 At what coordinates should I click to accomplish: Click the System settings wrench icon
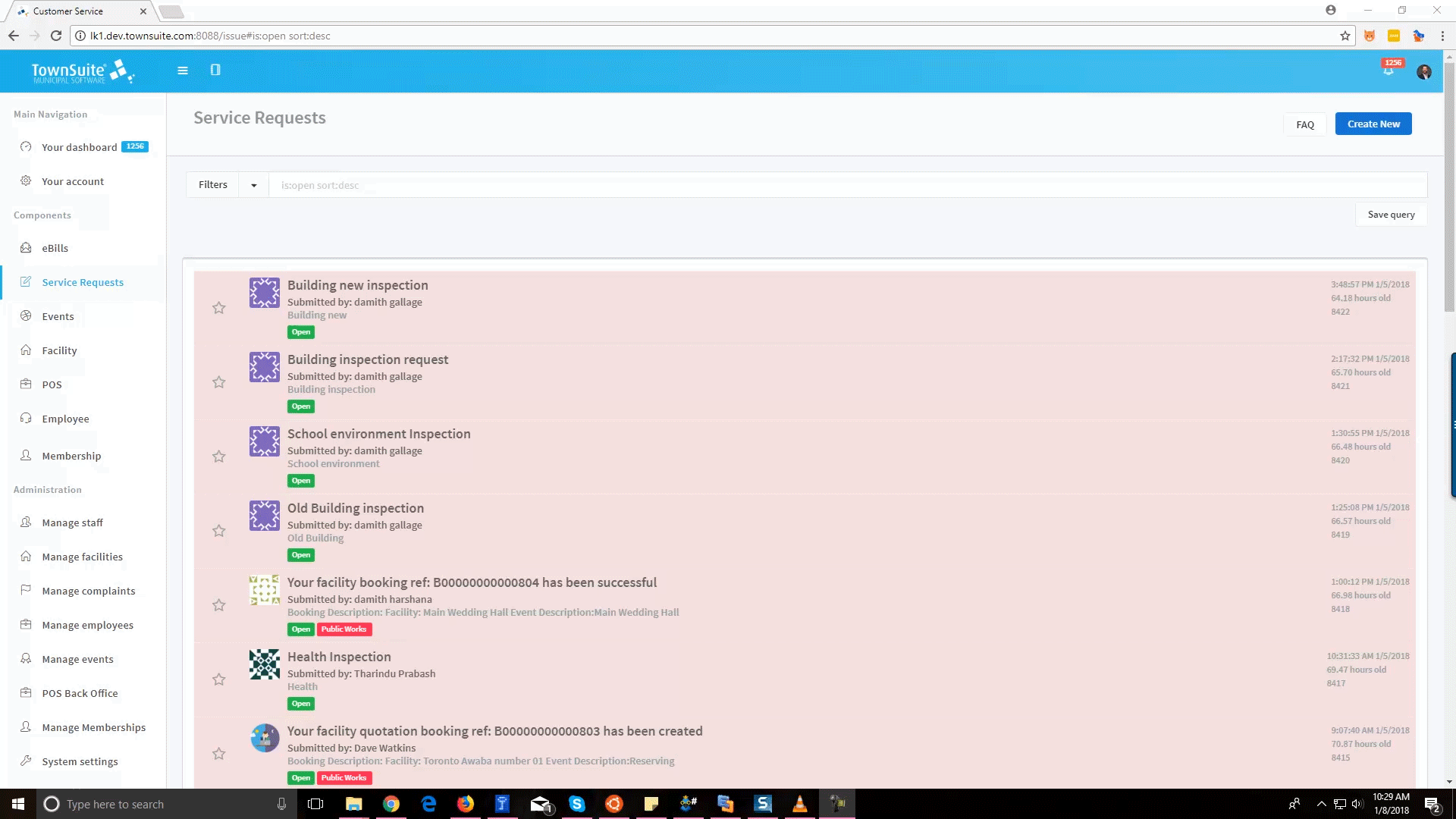click(26, 761)
